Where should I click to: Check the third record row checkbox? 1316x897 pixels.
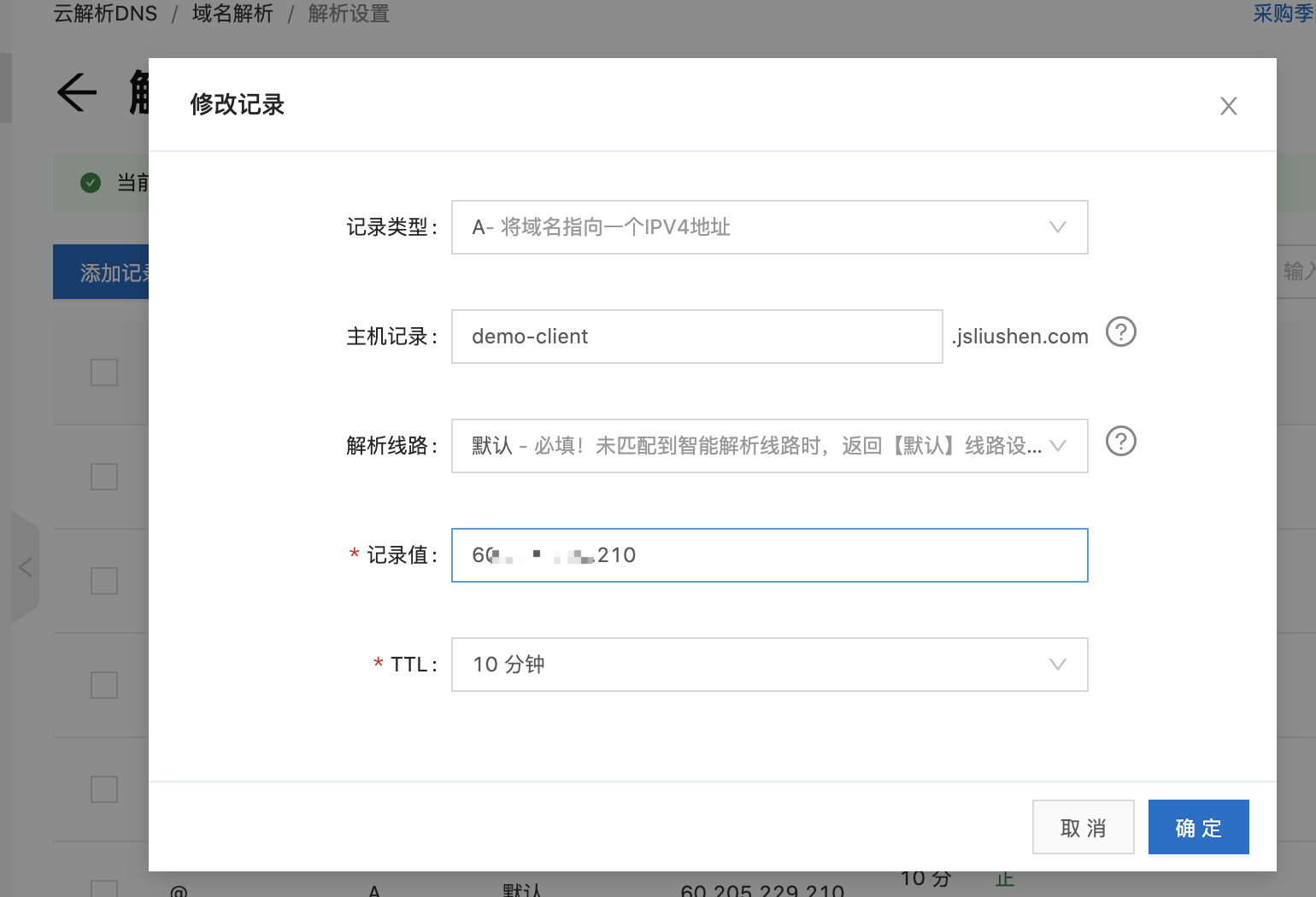point(104,581)
